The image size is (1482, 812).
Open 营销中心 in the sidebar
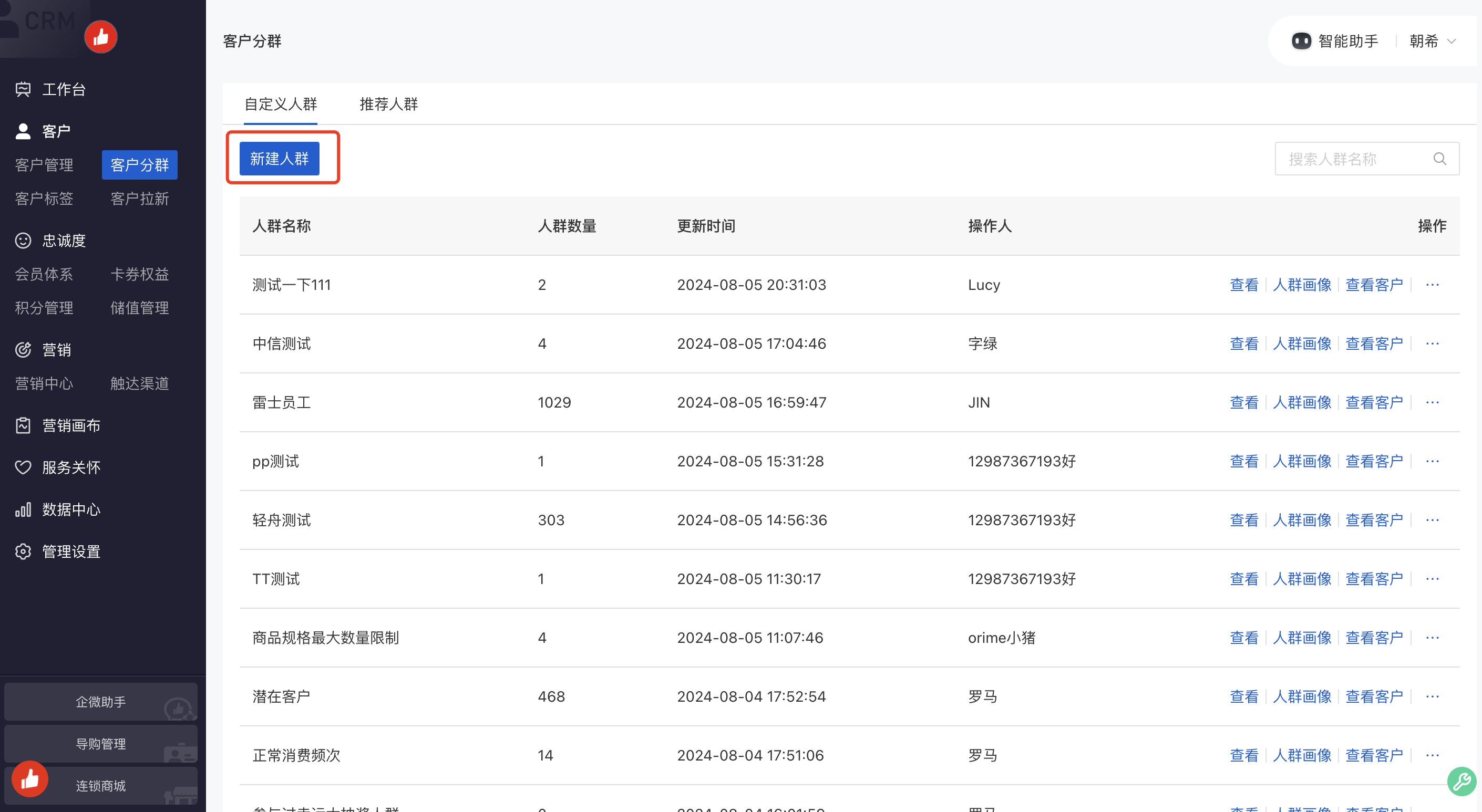coord(44,383)
